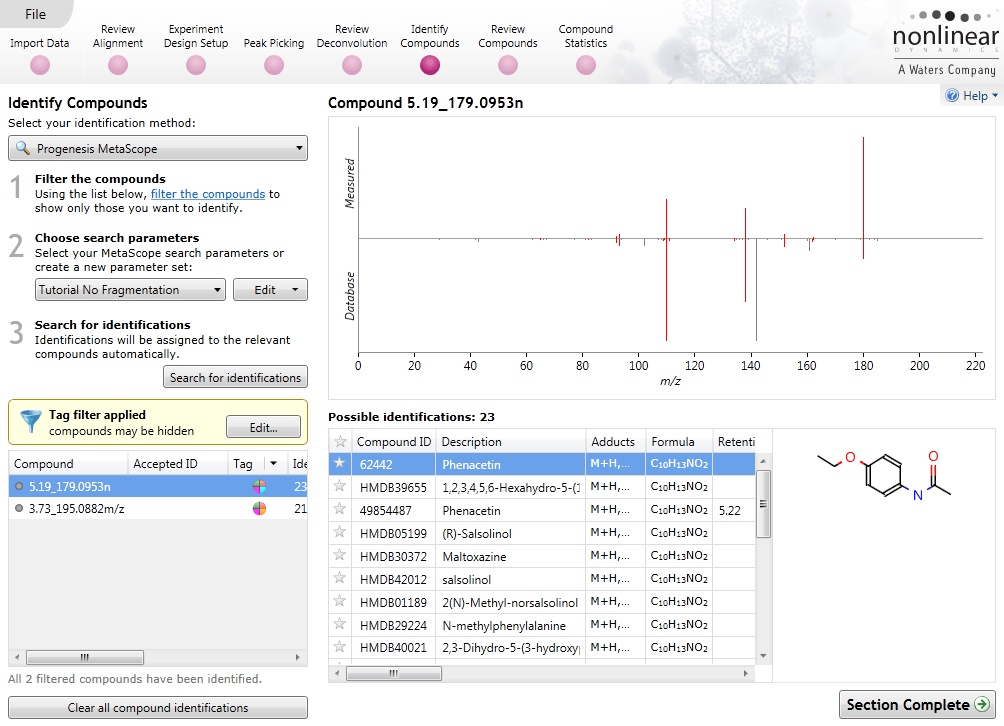Select the N-methylphenylalanine description cell

click(x=510, y=625)
